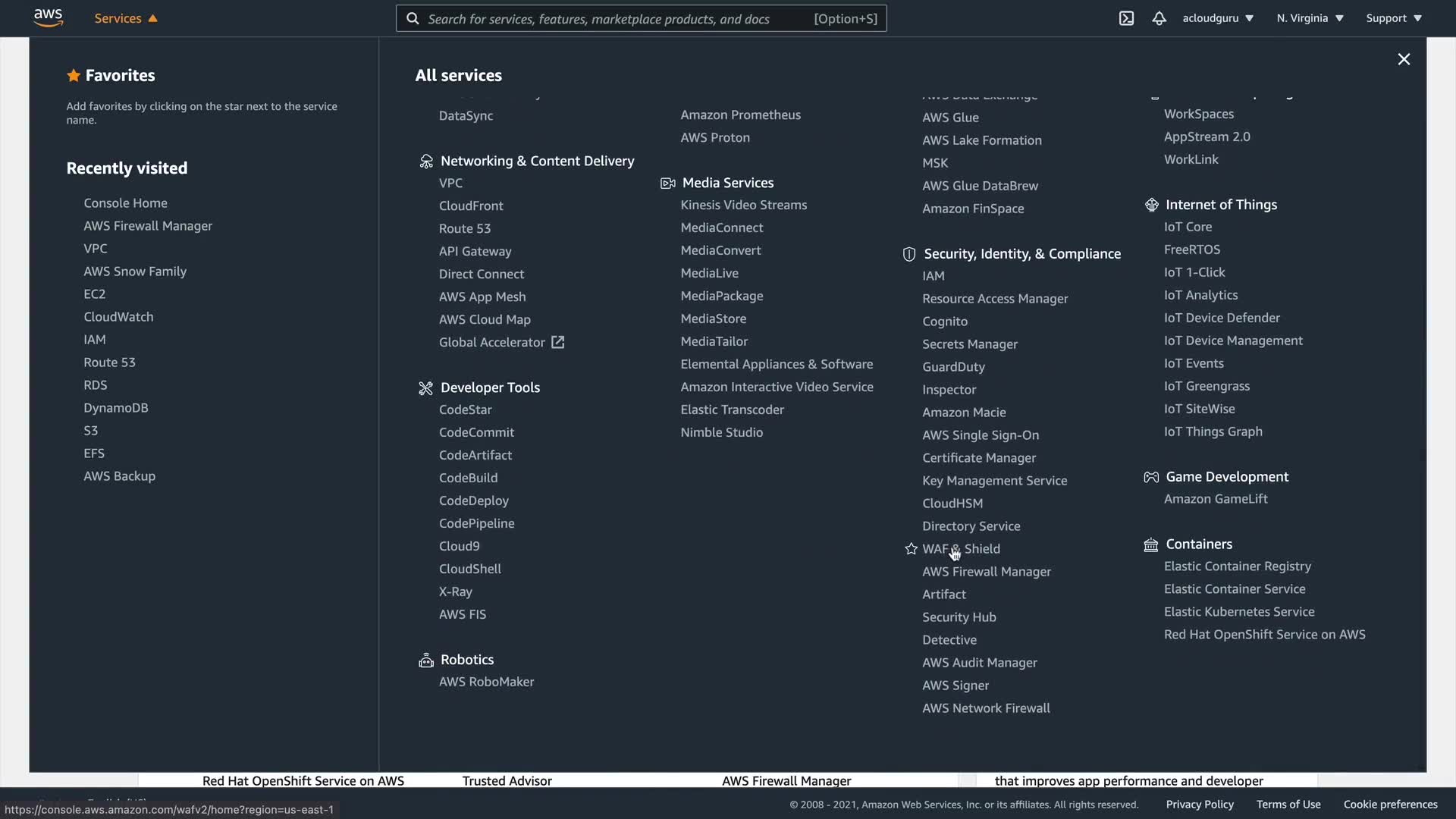The width and height of the screenshot is (1456, 819).
Task: Collapse the Services menu
Action: [126, 18]
